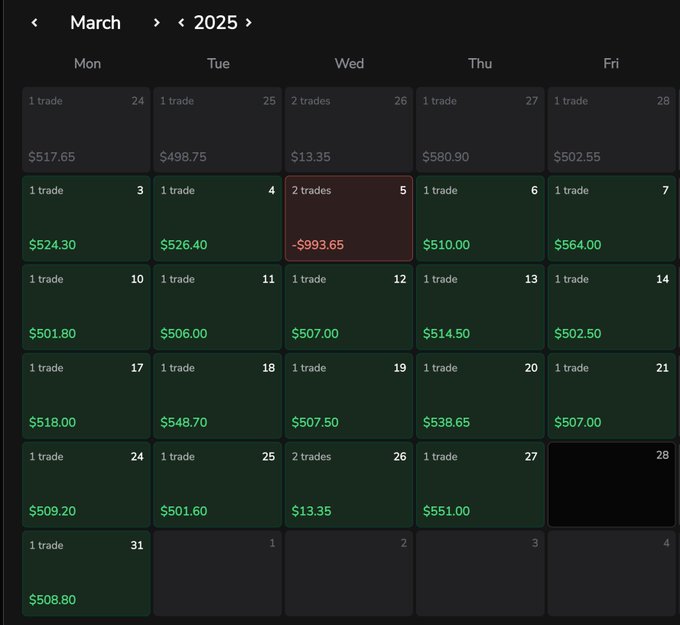
Task: Open dimmed February 26 day with 2 trades
Action: tap(349, 130)
